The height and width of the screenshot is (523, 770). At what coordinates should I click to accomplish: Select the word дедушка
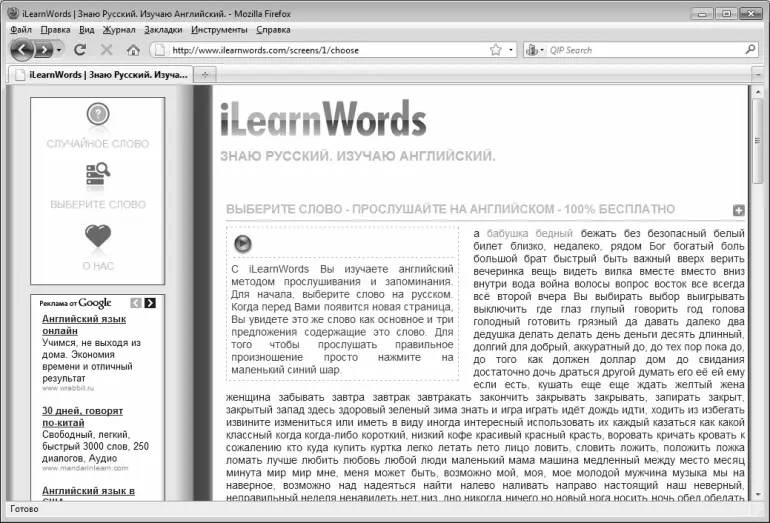pos(494,335)
